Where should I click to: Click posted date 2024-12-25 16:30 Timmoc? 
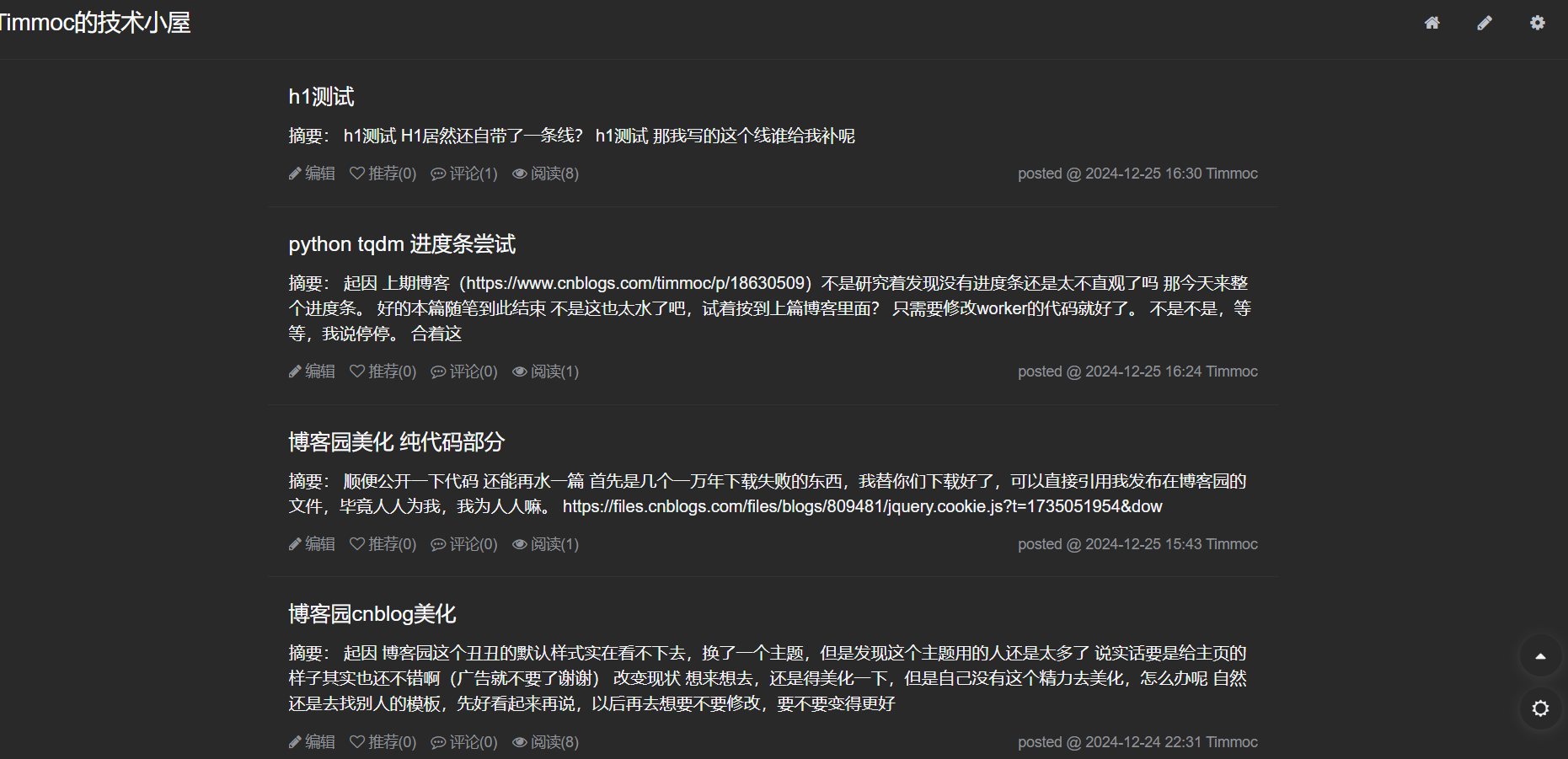click(x=1137, y=174)
